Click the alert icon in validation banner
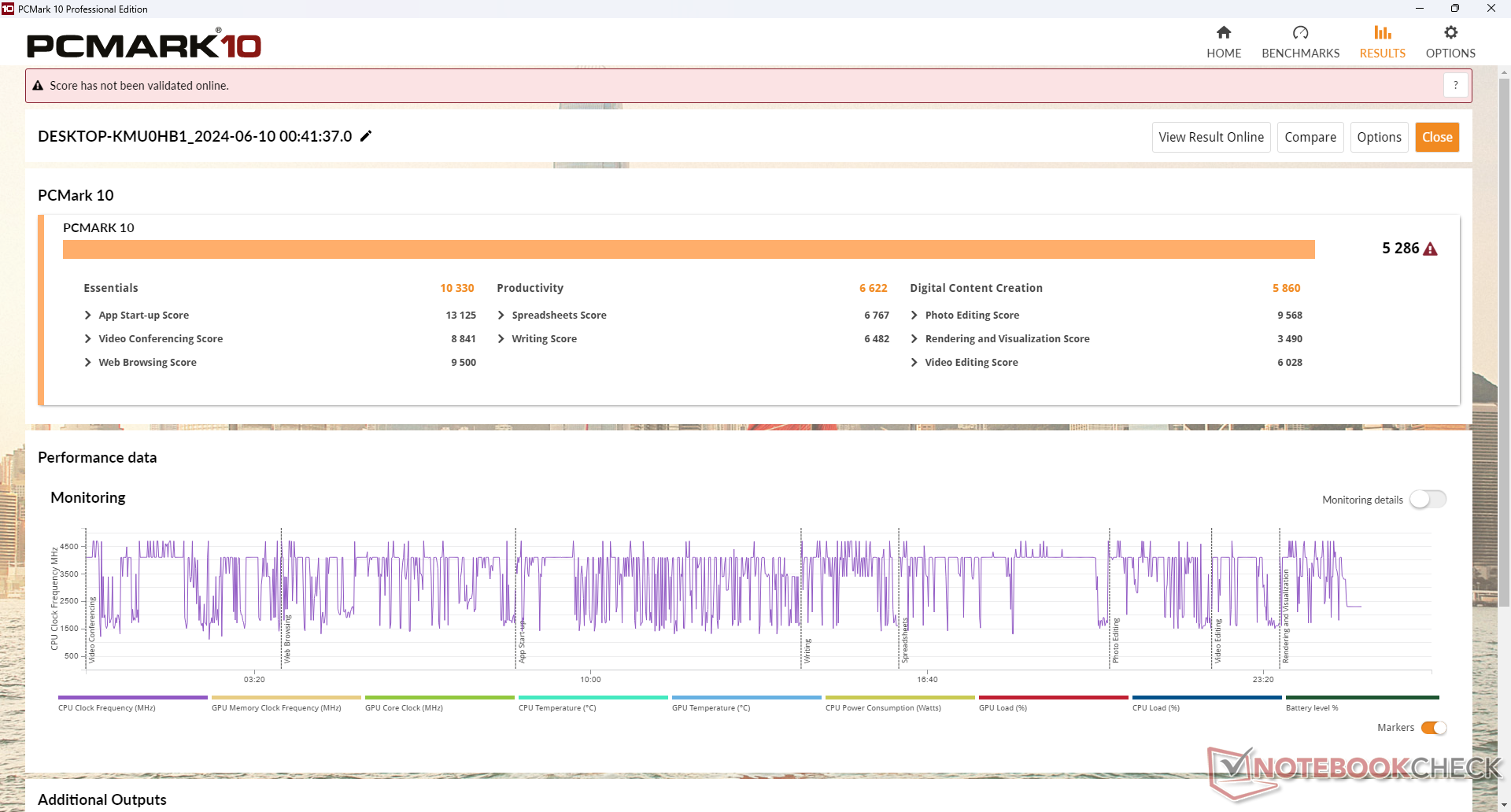 [38, 86]
